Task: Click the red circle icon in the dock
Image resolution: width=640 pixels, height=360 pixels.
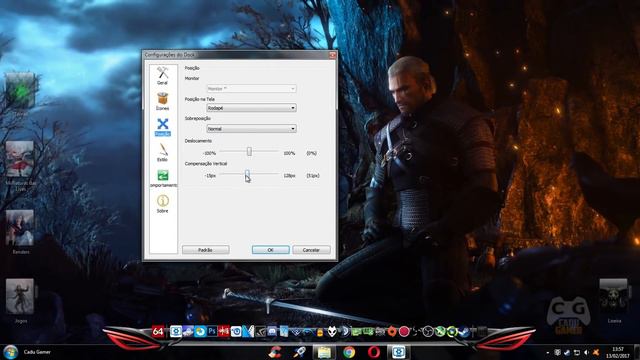Action: click(404, 332)
